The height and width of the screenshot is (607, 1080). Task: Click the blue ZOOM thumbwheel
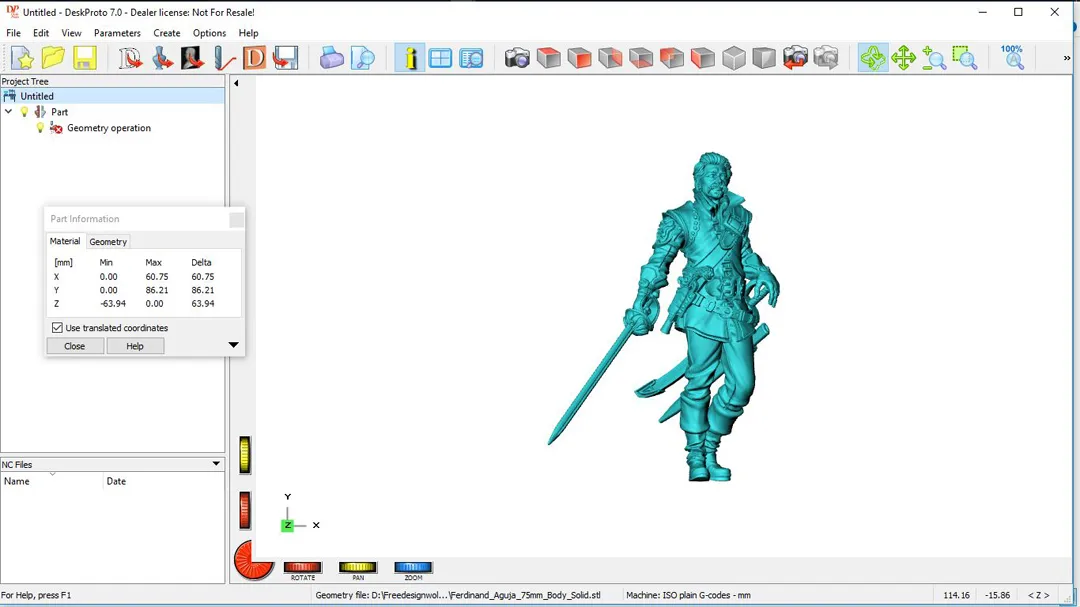pyautogui.click(x=413, y=567)
